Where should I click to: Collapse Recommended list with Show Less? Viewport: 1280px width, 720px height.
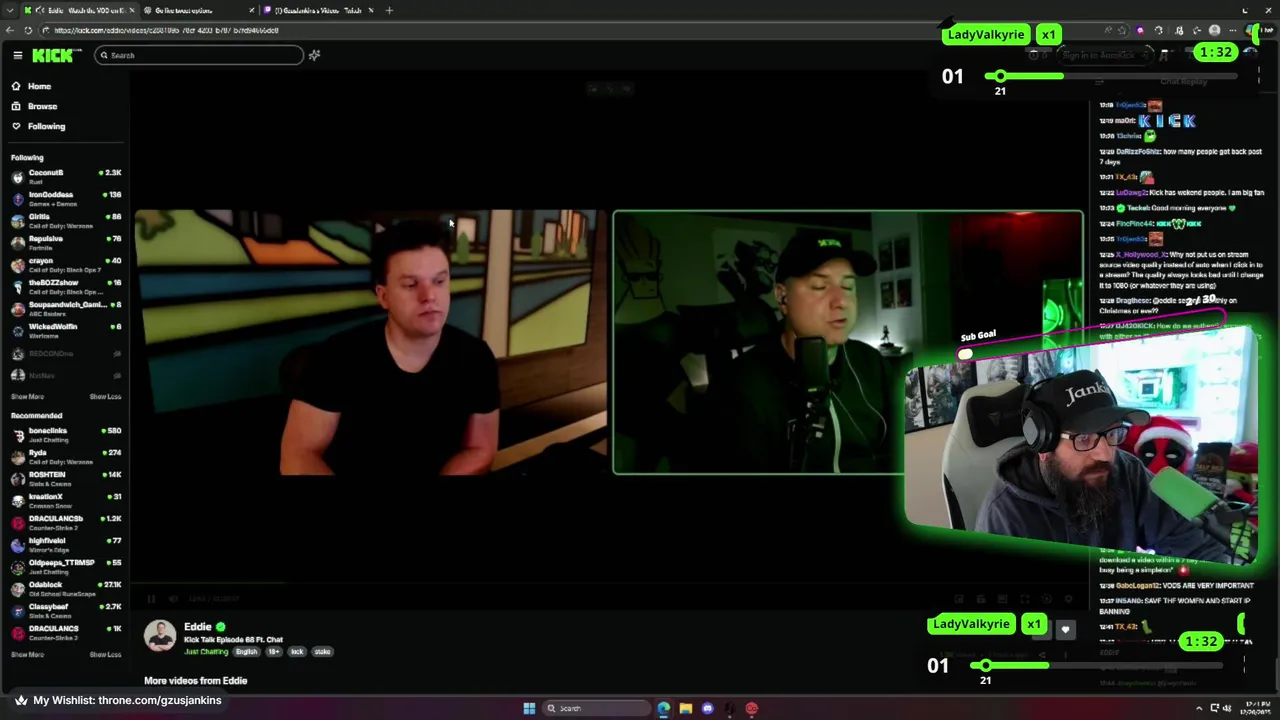click(105, 654)
